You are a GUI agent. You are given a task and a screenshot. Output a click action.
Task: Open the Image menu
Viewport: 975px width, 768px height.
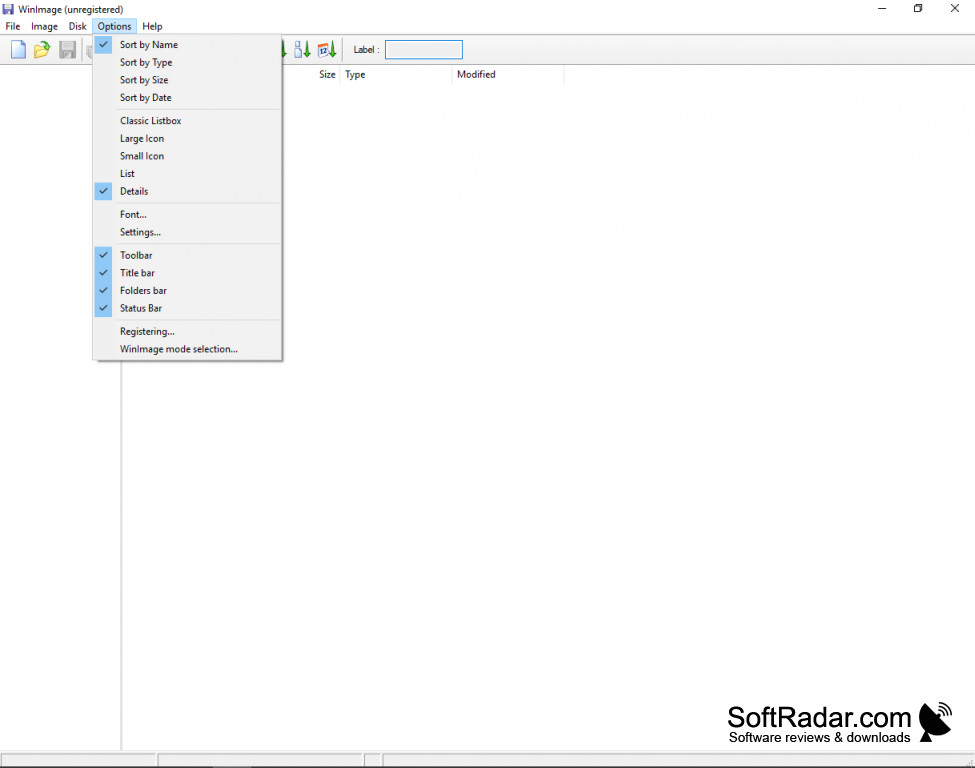click(x=44, y=26)
